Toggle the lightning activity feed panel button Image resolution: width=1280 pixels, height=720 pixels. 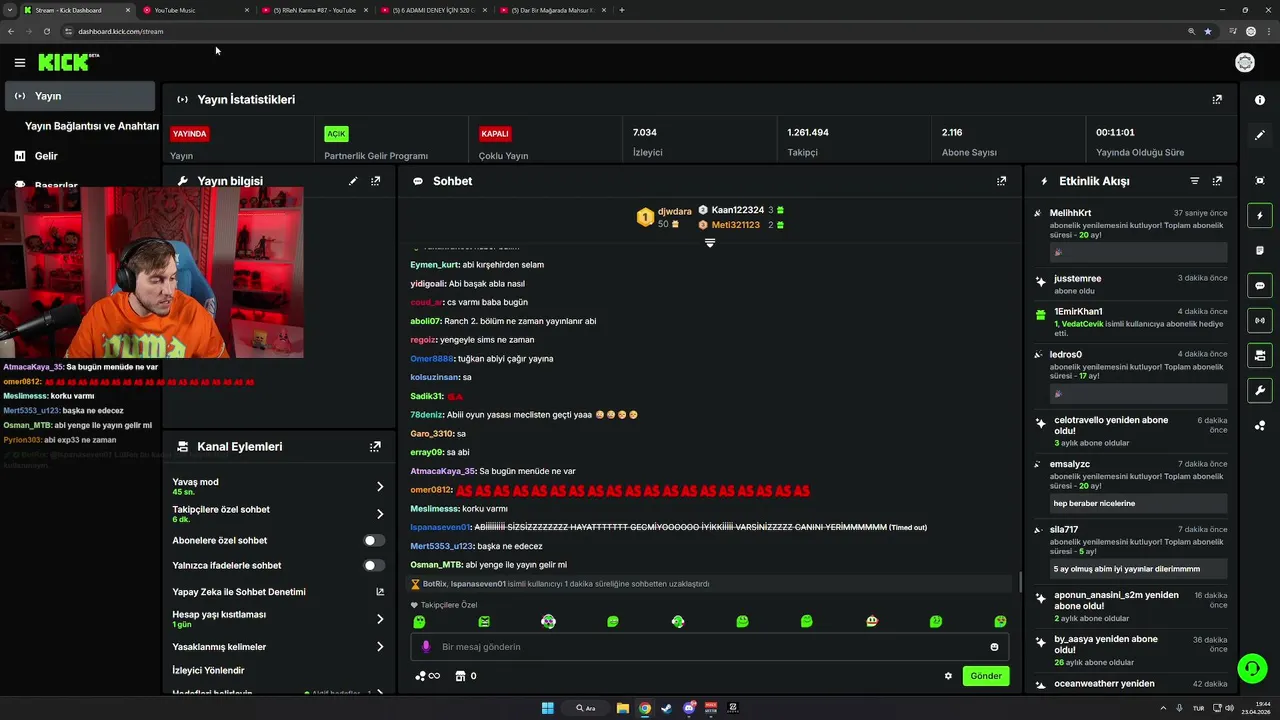click(x=1260, y=216)
